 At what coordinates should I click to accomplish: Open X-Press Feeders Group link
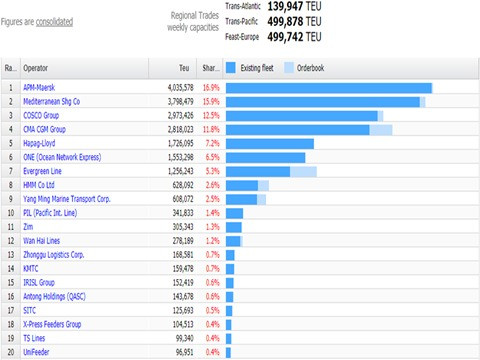pos(52,324)
